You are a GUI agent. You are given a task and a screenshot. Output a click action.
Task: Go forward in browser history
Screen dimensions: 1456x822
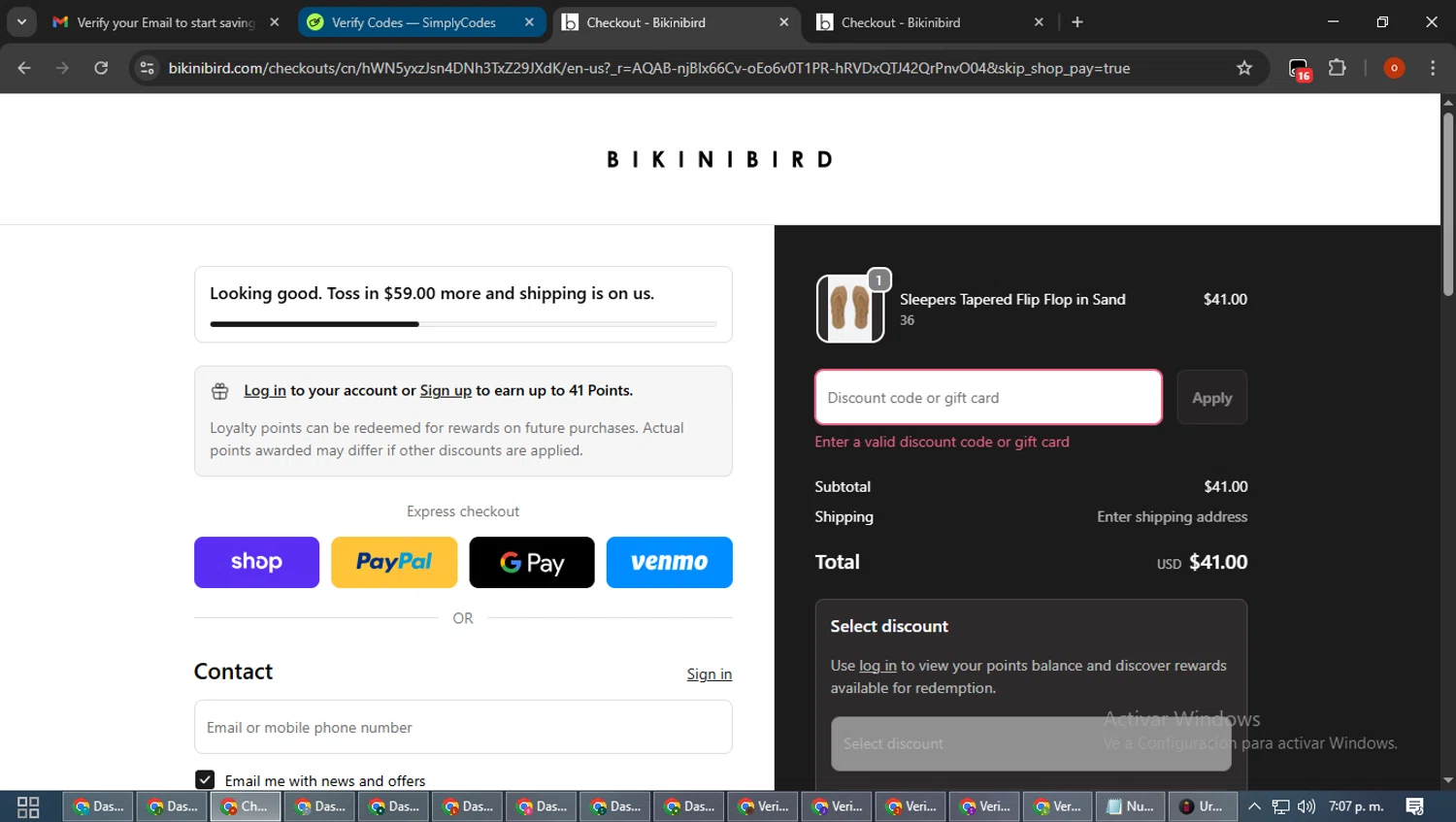pos(62,68)
